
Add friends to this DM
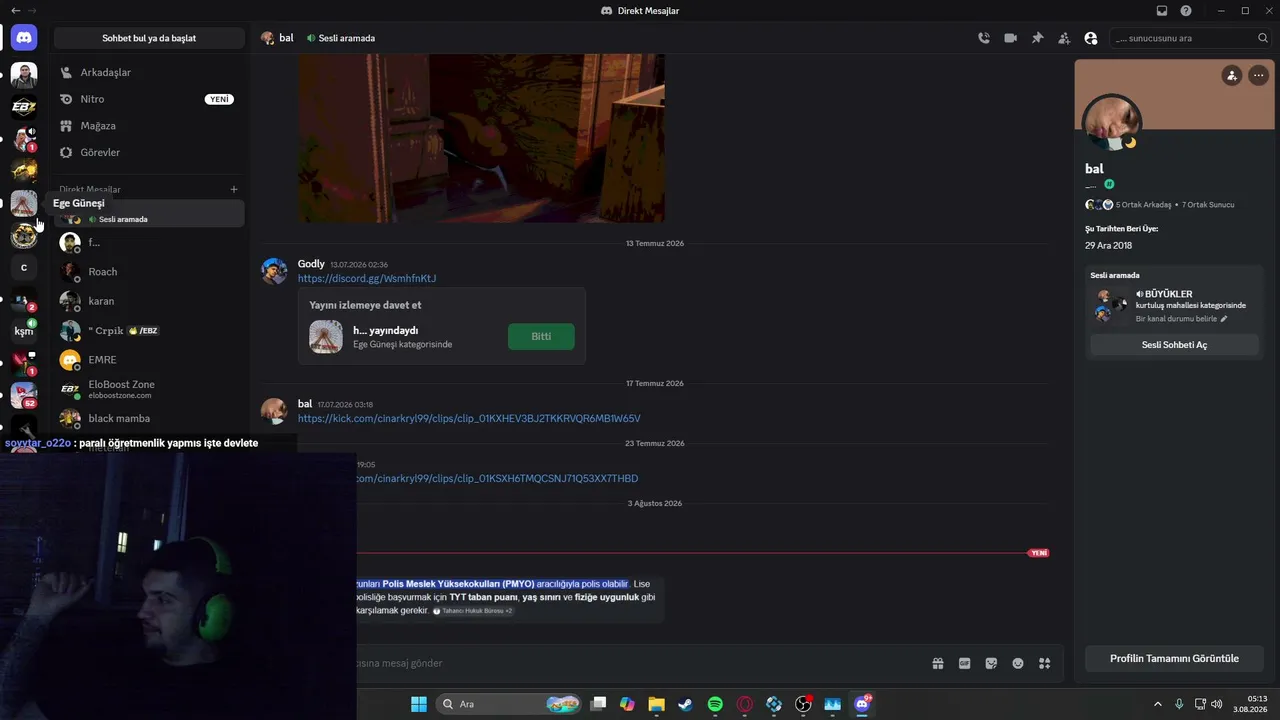tap(1064, 38)
